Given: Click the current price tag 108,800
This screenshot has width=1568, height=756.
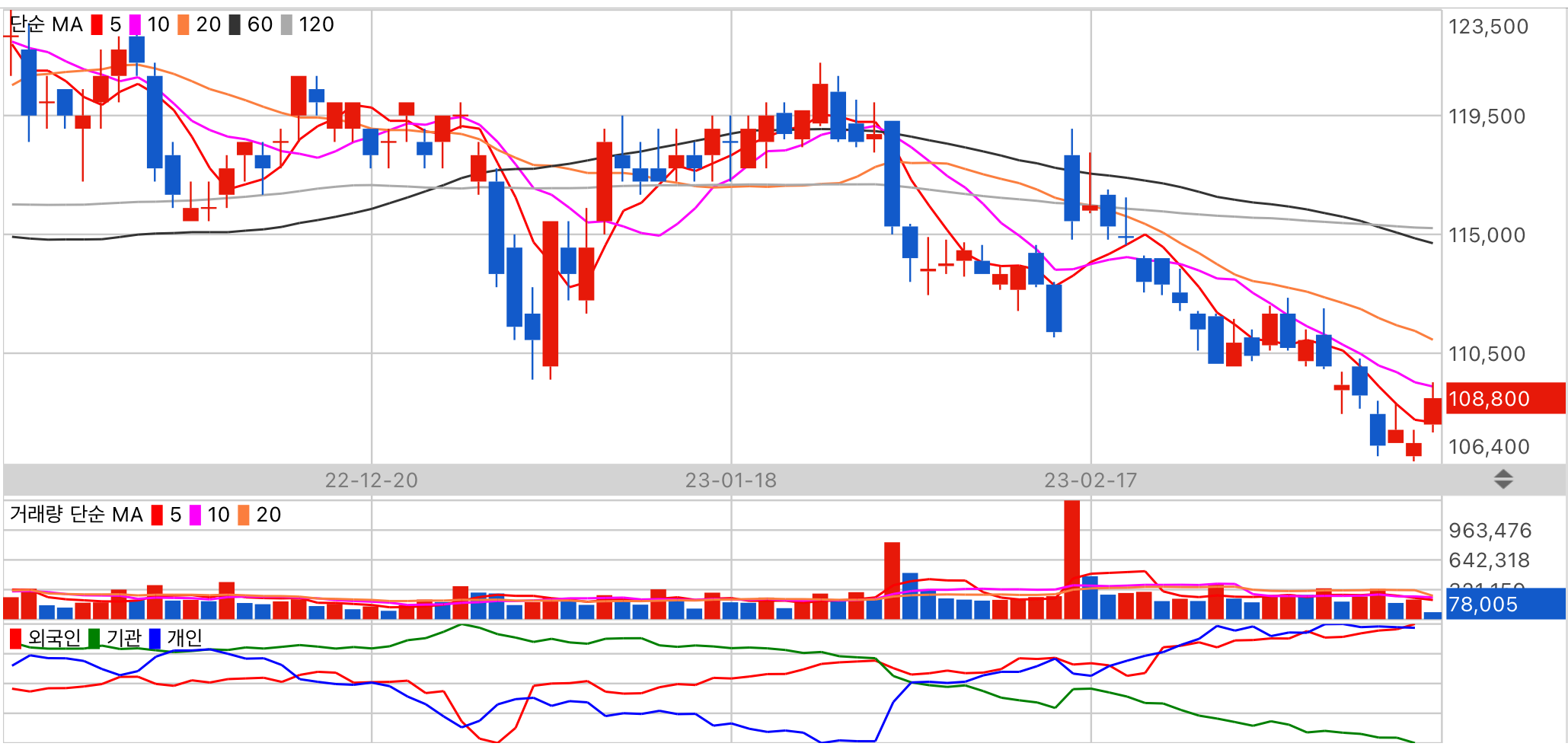Looking at the screenshot, I should tap(1506, 398).
